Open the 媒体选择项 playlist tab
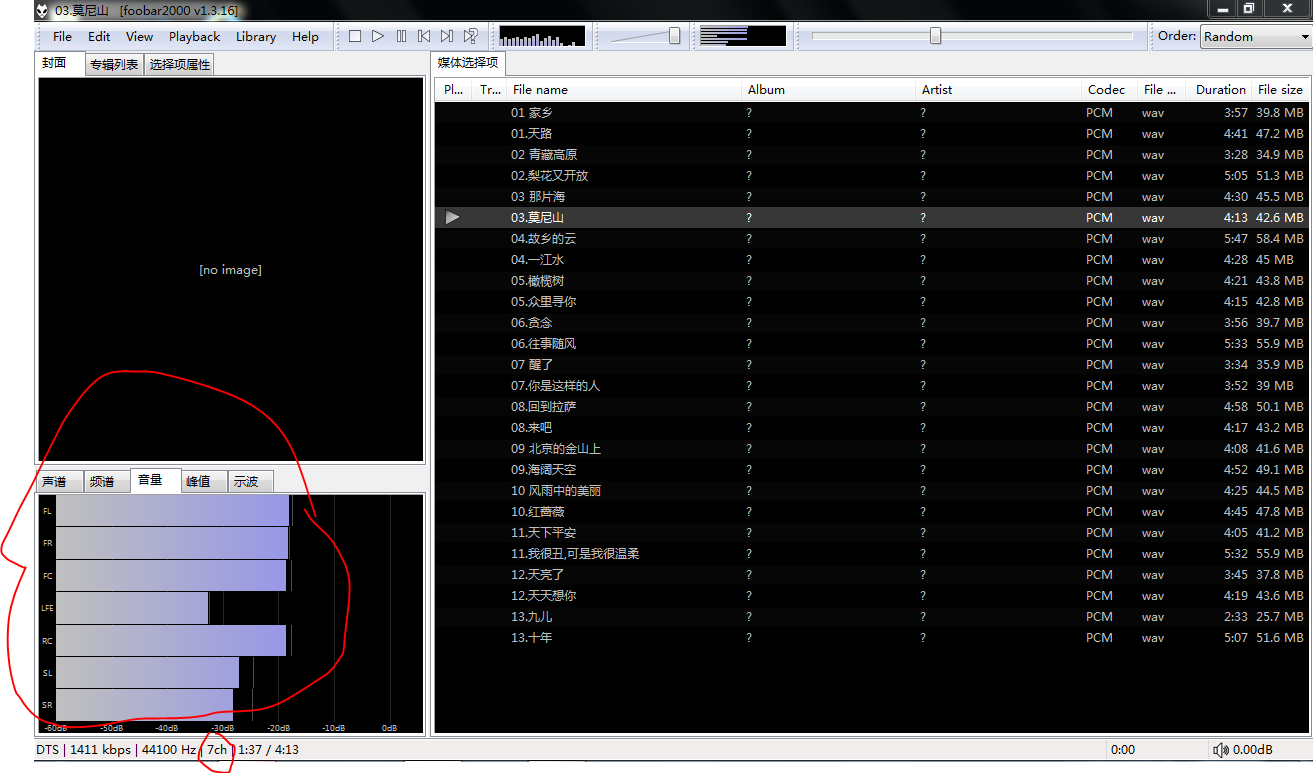1313x773 pixels. (x=469, y=63)
